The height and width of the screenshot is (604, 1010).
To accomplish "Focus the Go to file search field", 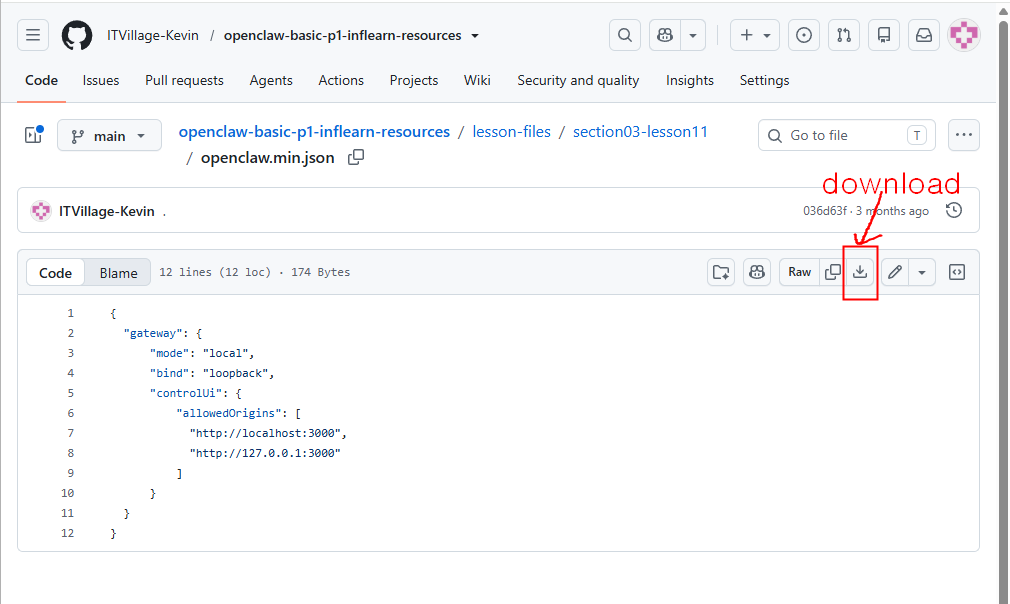I will (x=846, y=135).
